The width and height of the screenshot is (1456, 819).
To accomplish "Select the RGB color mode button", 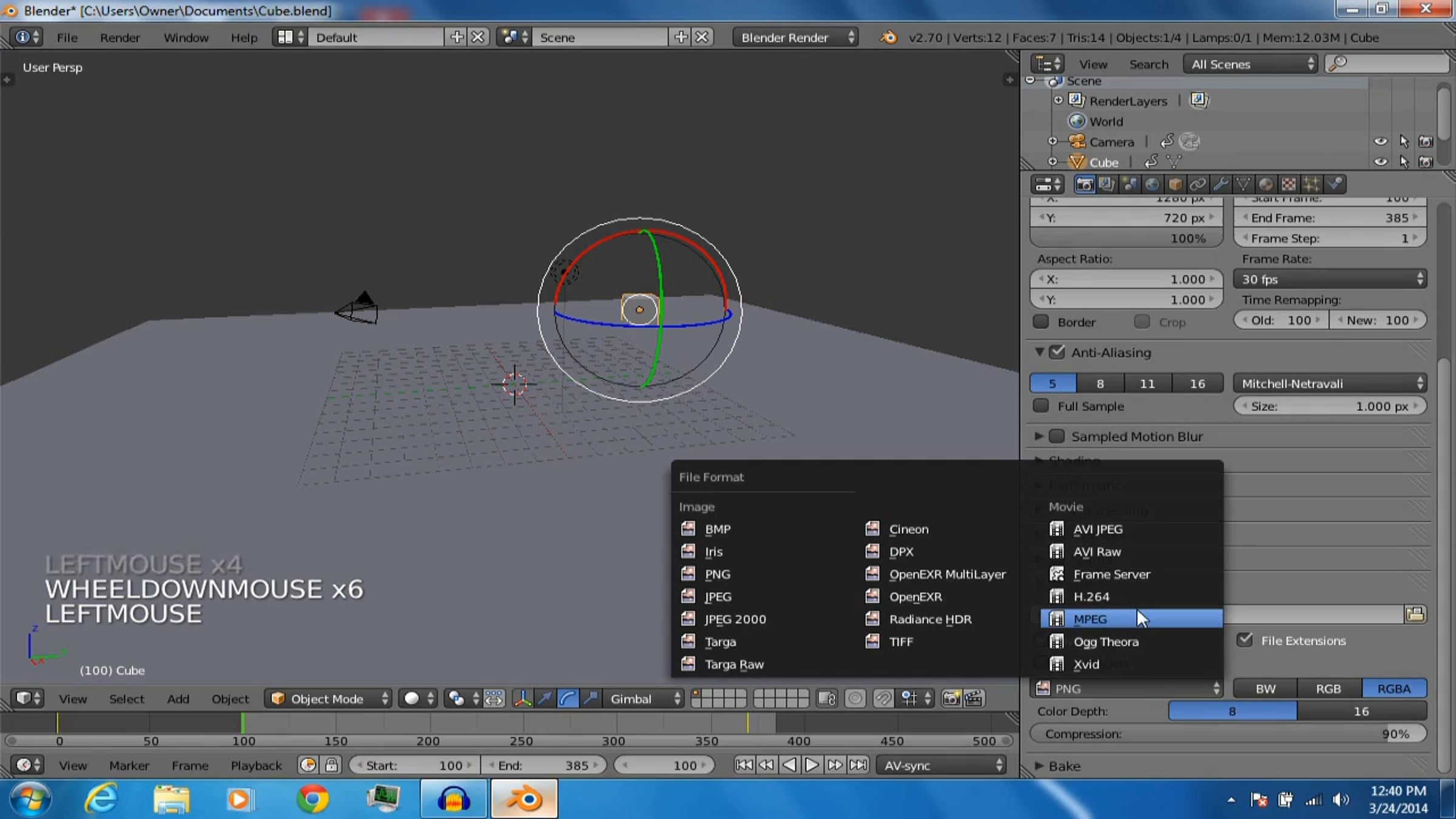I will pyautogui.click(x=1328, y=689).
